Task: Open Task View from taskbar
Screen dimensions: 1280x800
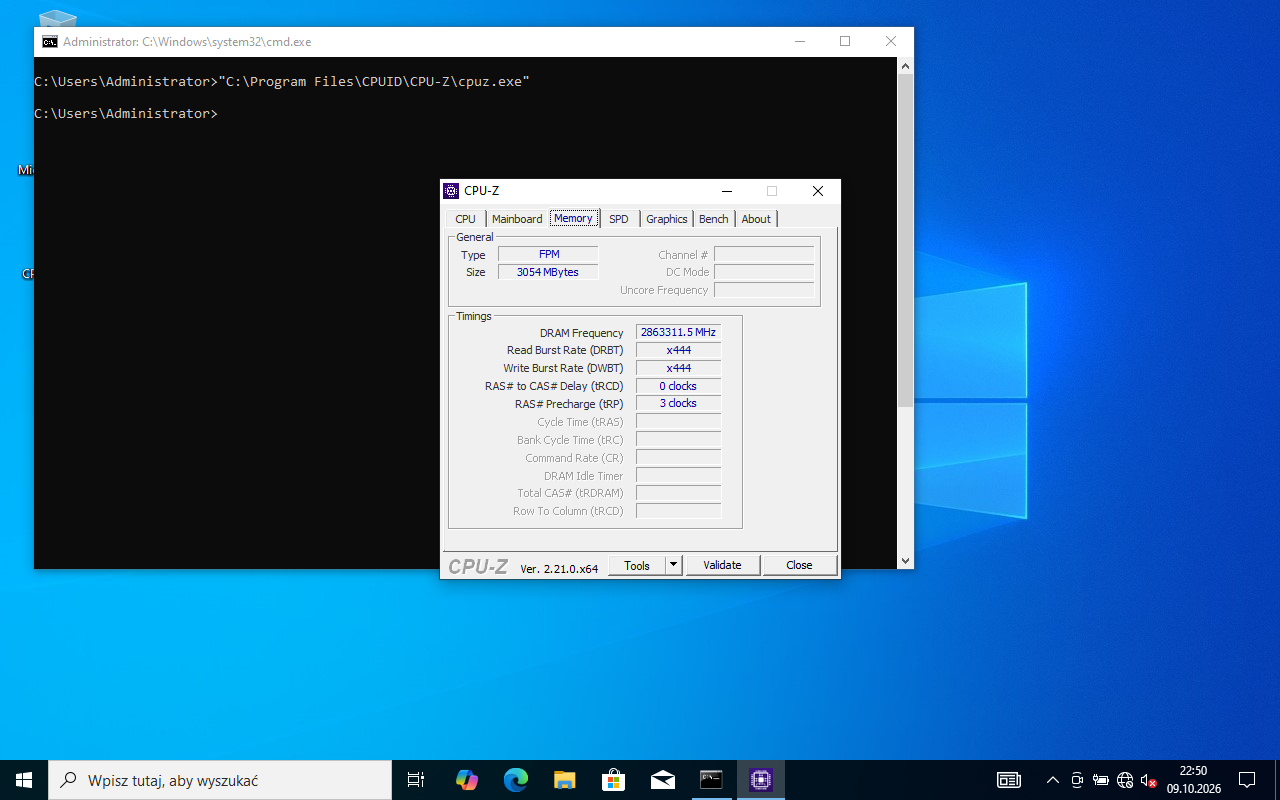Action: click(x=416, y=780)
